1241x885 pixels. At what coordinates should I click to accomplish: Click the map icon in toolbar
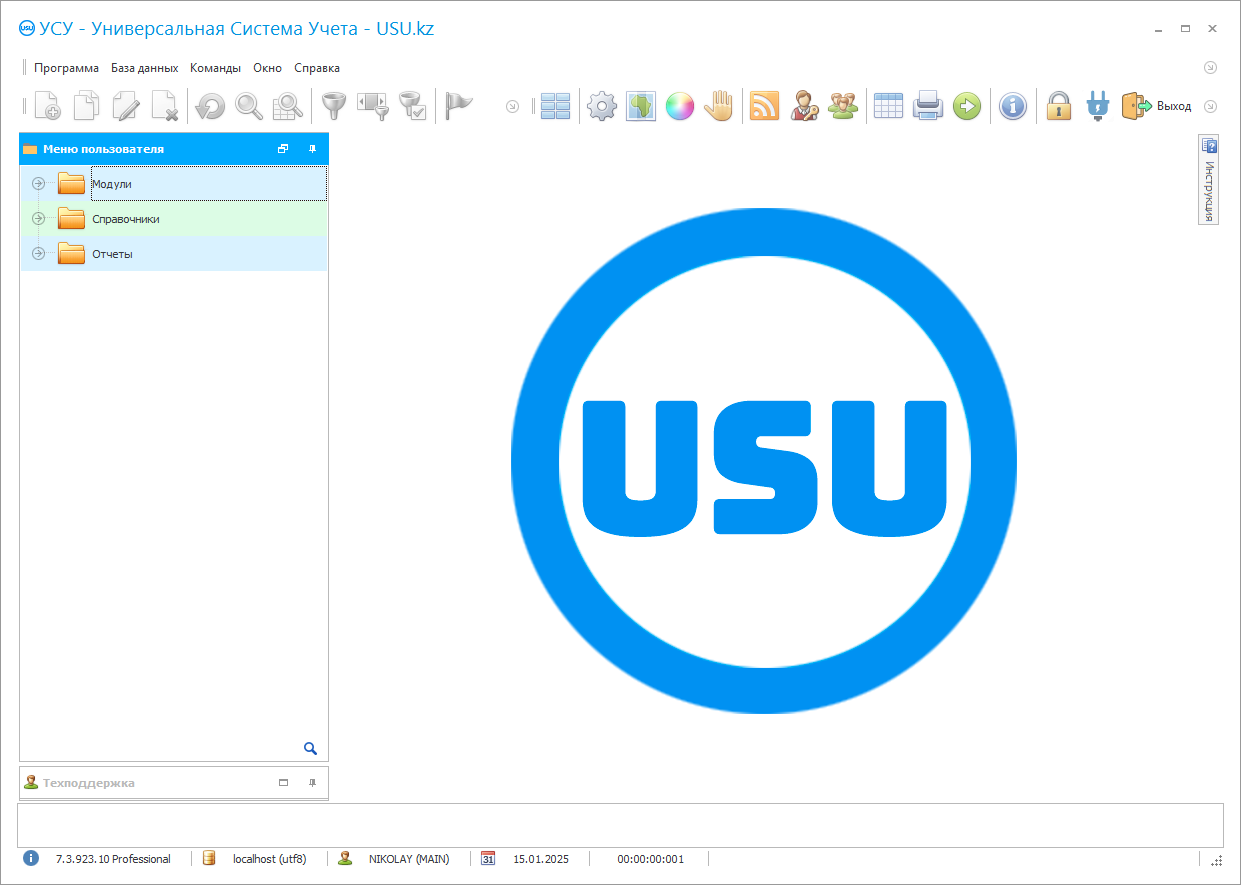640,106
